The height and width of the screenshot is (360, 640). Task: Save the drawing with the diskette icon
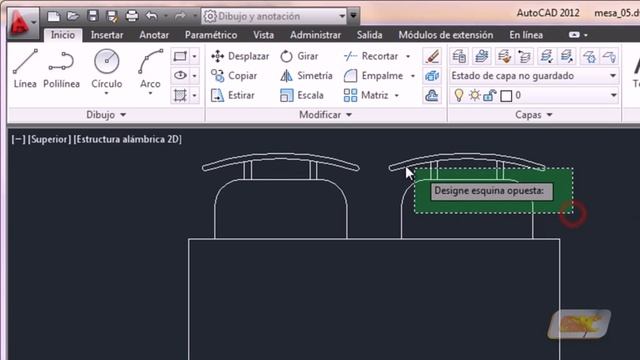point(93,16)
